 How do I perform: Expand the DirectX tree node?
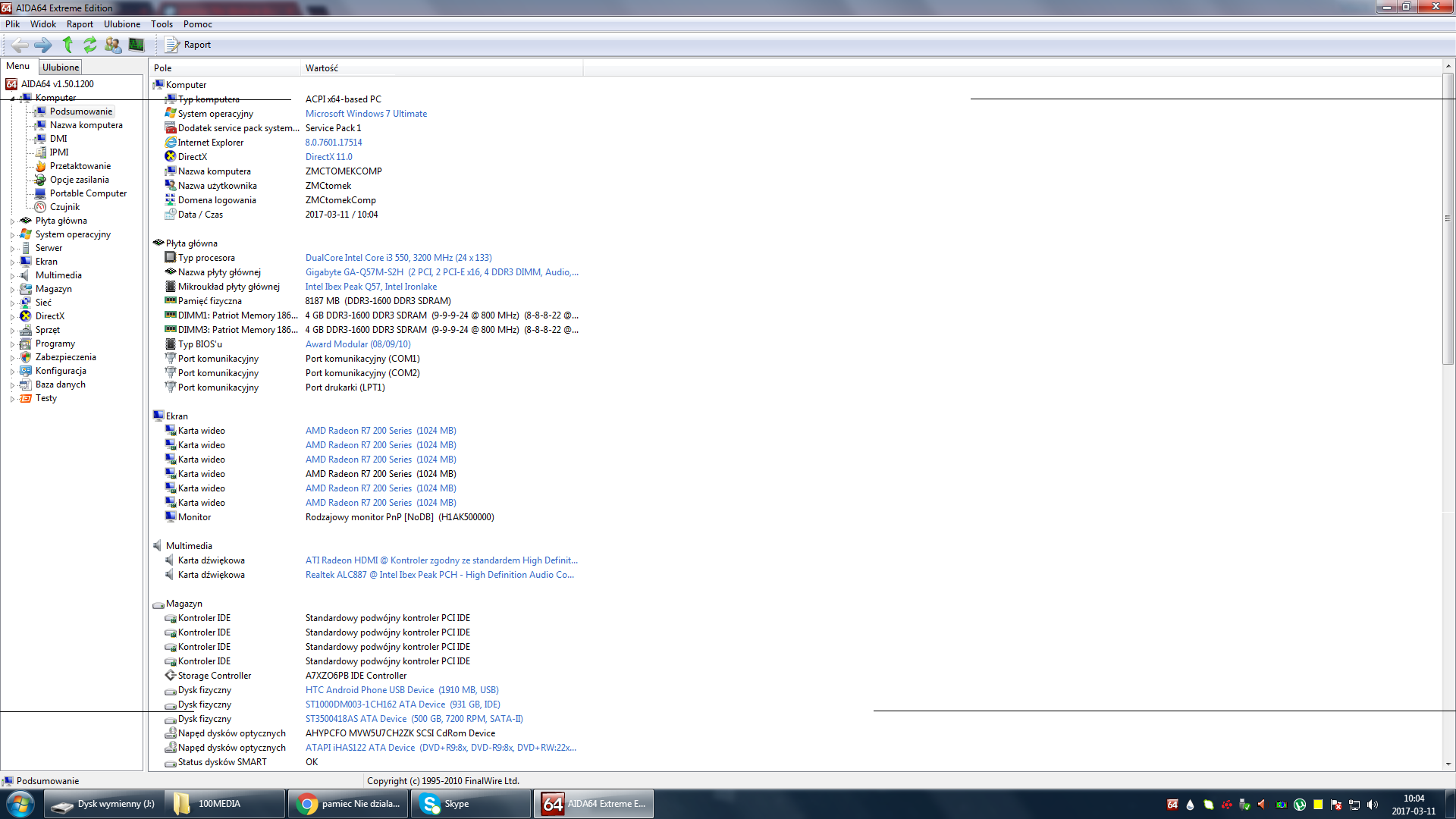[x=12, y=317]
